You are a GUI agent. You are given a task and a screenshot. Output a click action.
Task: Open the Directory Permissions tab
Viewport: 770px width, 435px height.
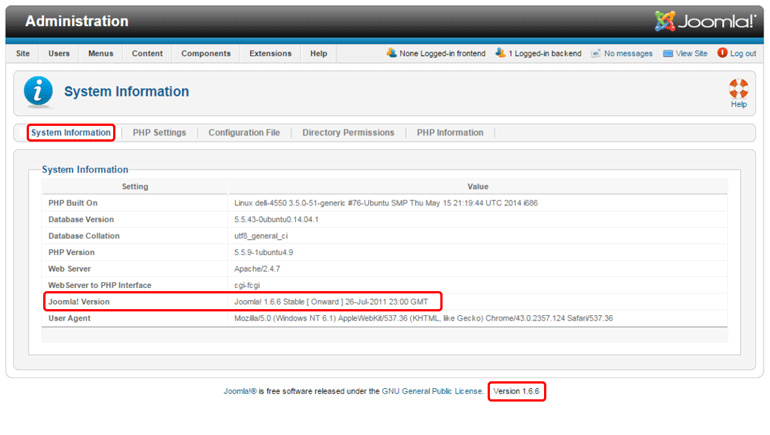348,132
